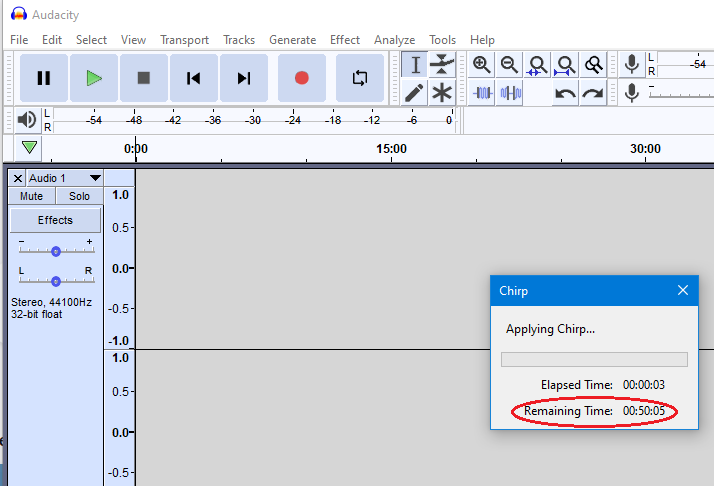The width and height of the screenshot is (714, 486).
Task: Pause playback with the Pause button
Action: click(x=44, y=78)
